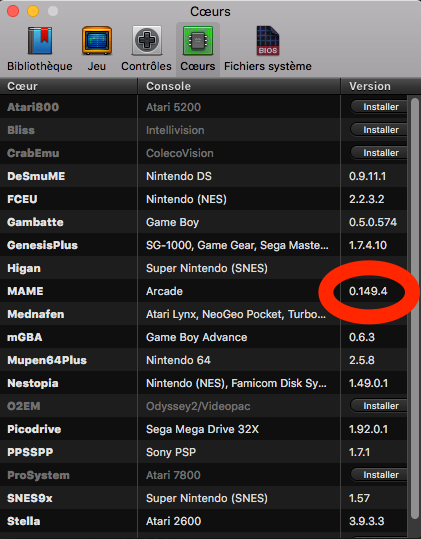Click Picodrive version 1.92.0.1
This screenshot has height=539, width=421.
click(x=368, y=429)
